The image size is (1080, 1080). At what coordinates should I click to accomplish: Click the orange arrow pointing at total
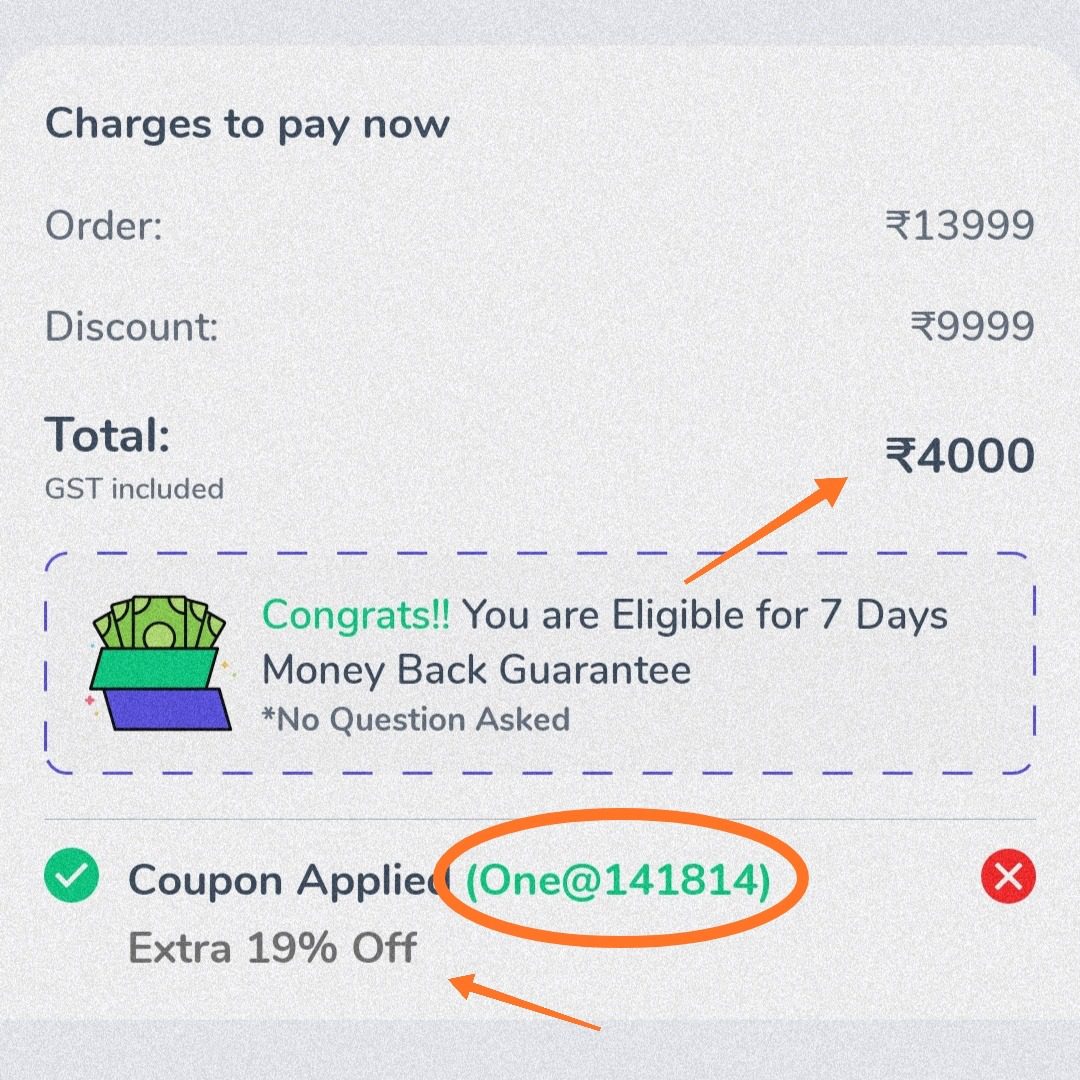(765, 530)
